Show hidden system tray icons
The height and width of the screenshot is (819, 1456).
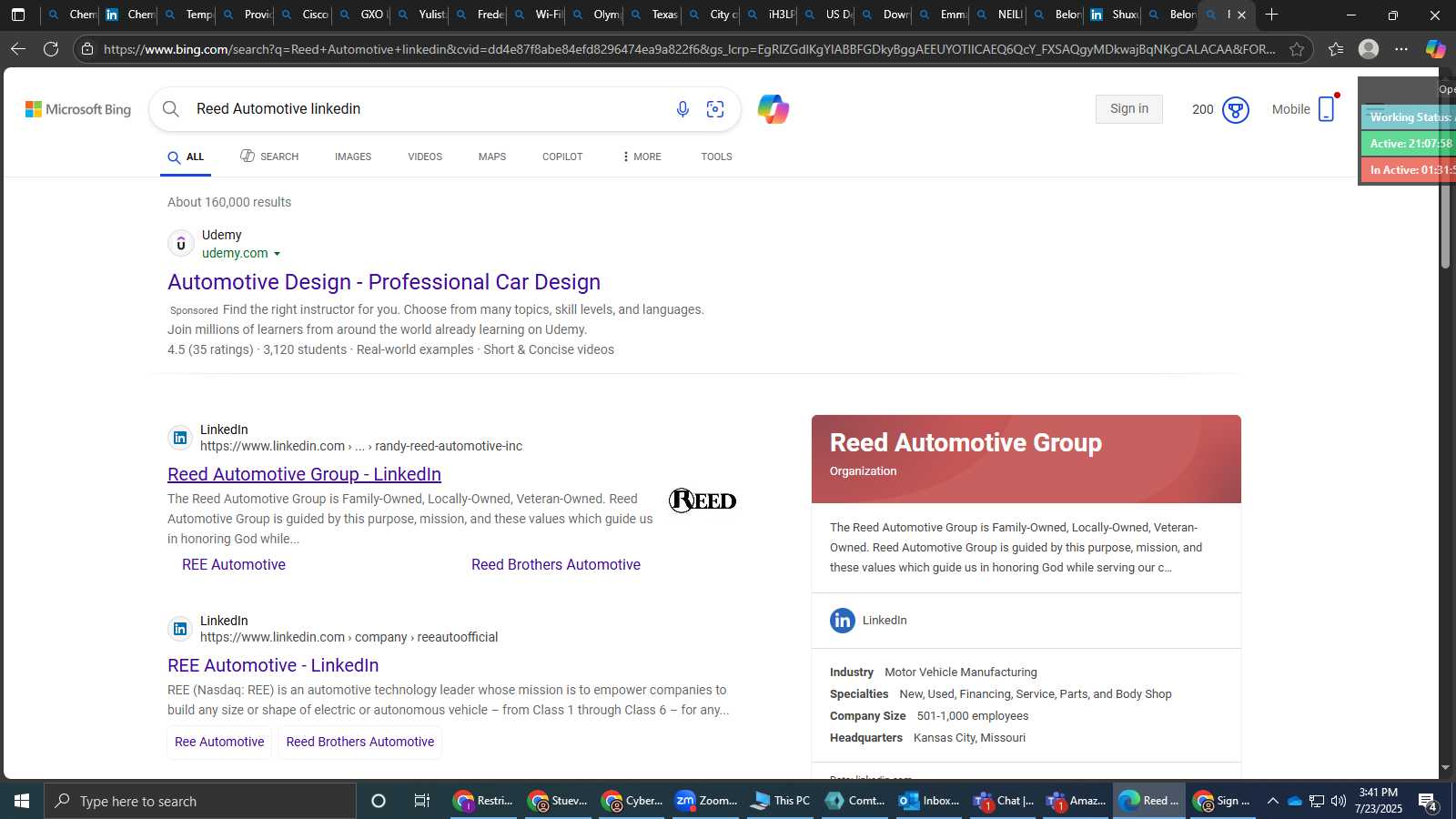(1272, 801)
